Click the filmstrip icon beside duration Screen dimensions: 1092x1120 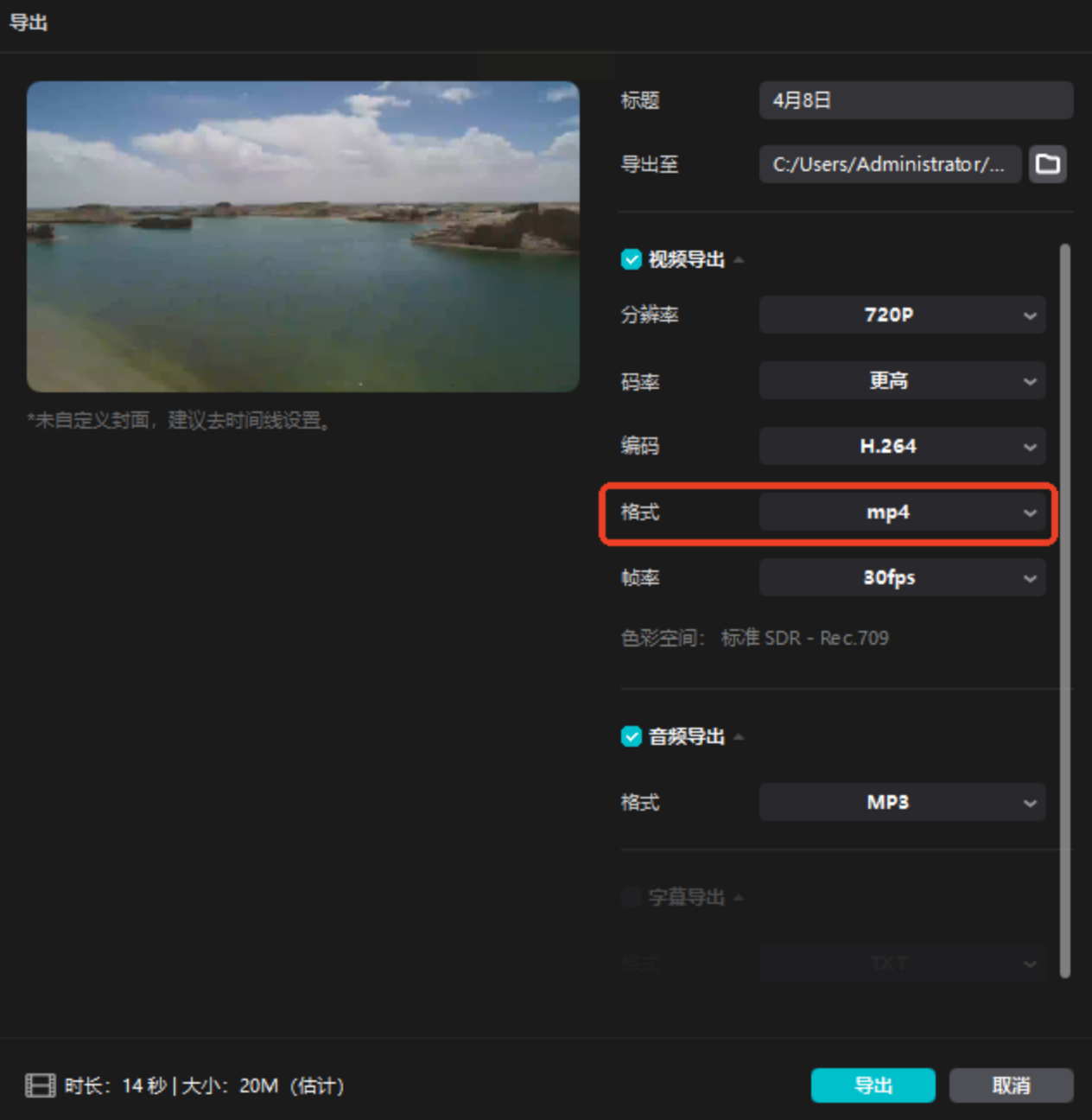[x=40, y=1085]
